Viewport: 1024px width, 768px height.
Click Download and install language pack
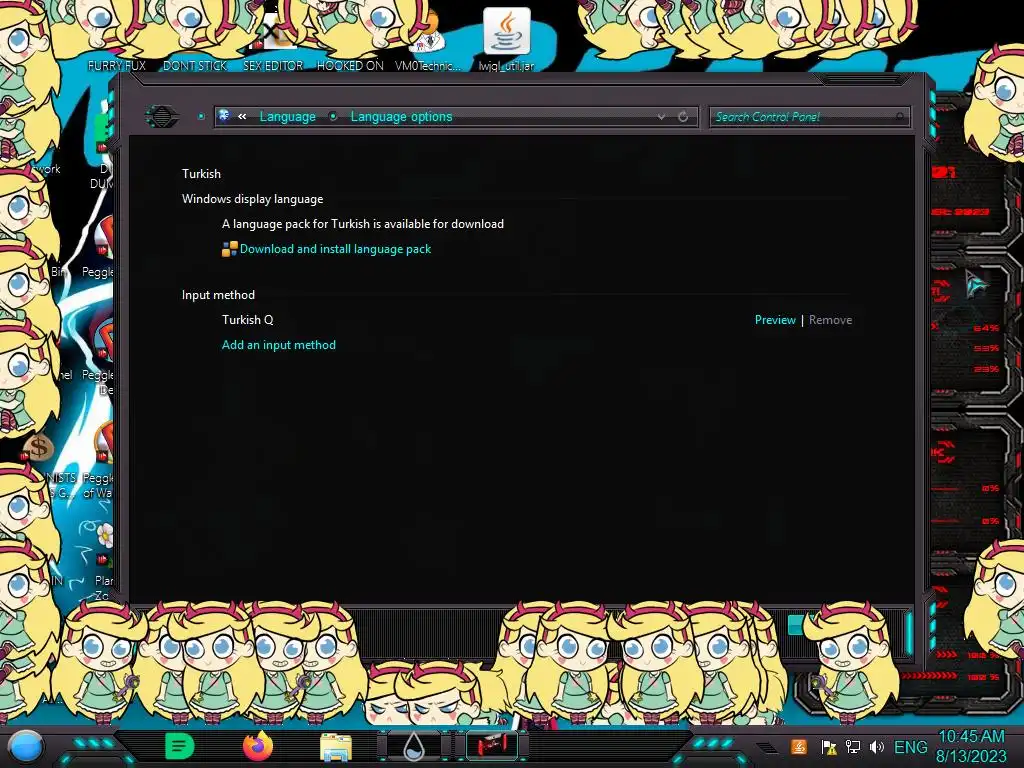coord(335,249)
